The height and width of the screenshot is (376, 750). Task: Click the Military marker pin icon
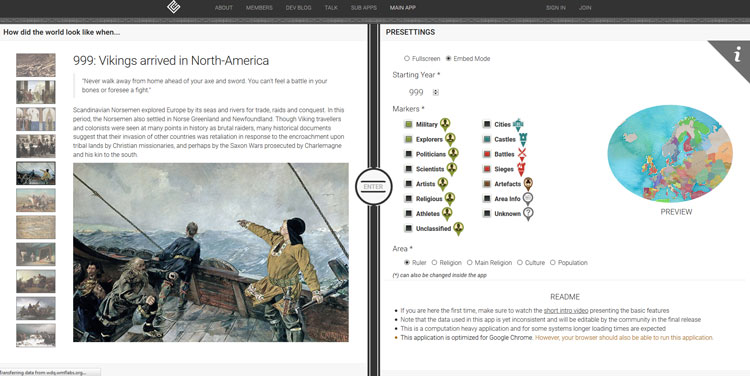tap(445, 124)
